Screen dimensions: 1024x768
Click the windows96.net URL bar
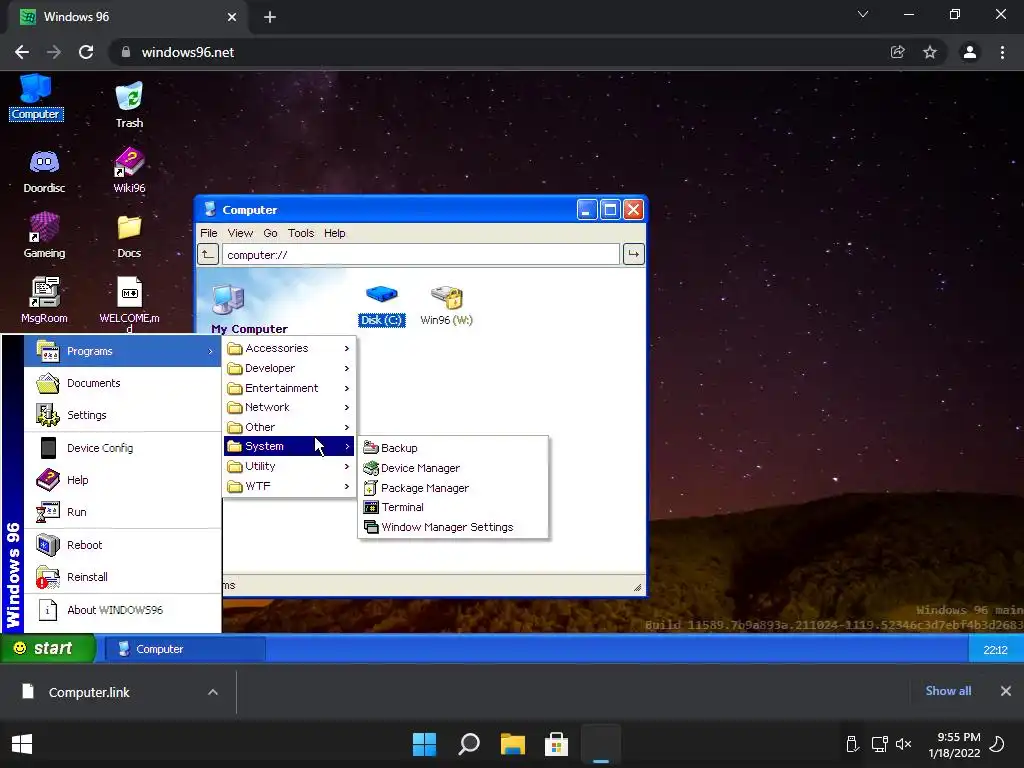coord(496,52)
